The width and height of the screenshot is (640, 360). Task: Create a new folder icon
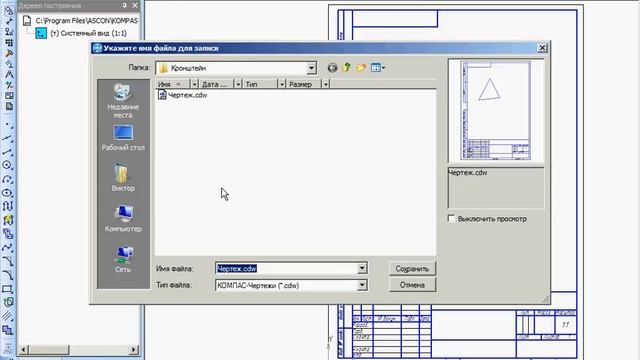[361, 68]
